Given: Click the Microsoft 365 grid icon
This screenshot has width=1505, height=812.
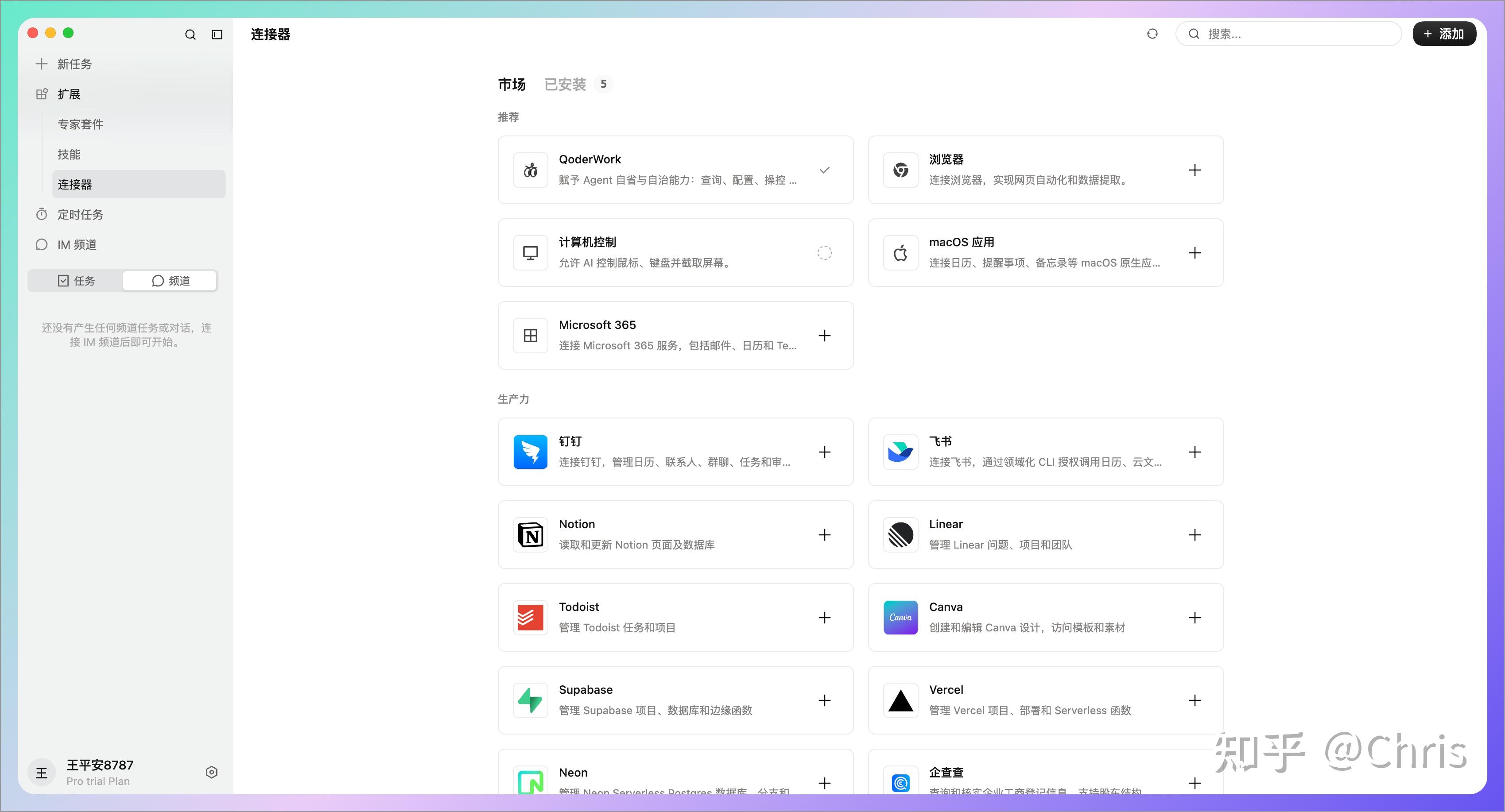Looking at the screenshot, I should 531,335.
